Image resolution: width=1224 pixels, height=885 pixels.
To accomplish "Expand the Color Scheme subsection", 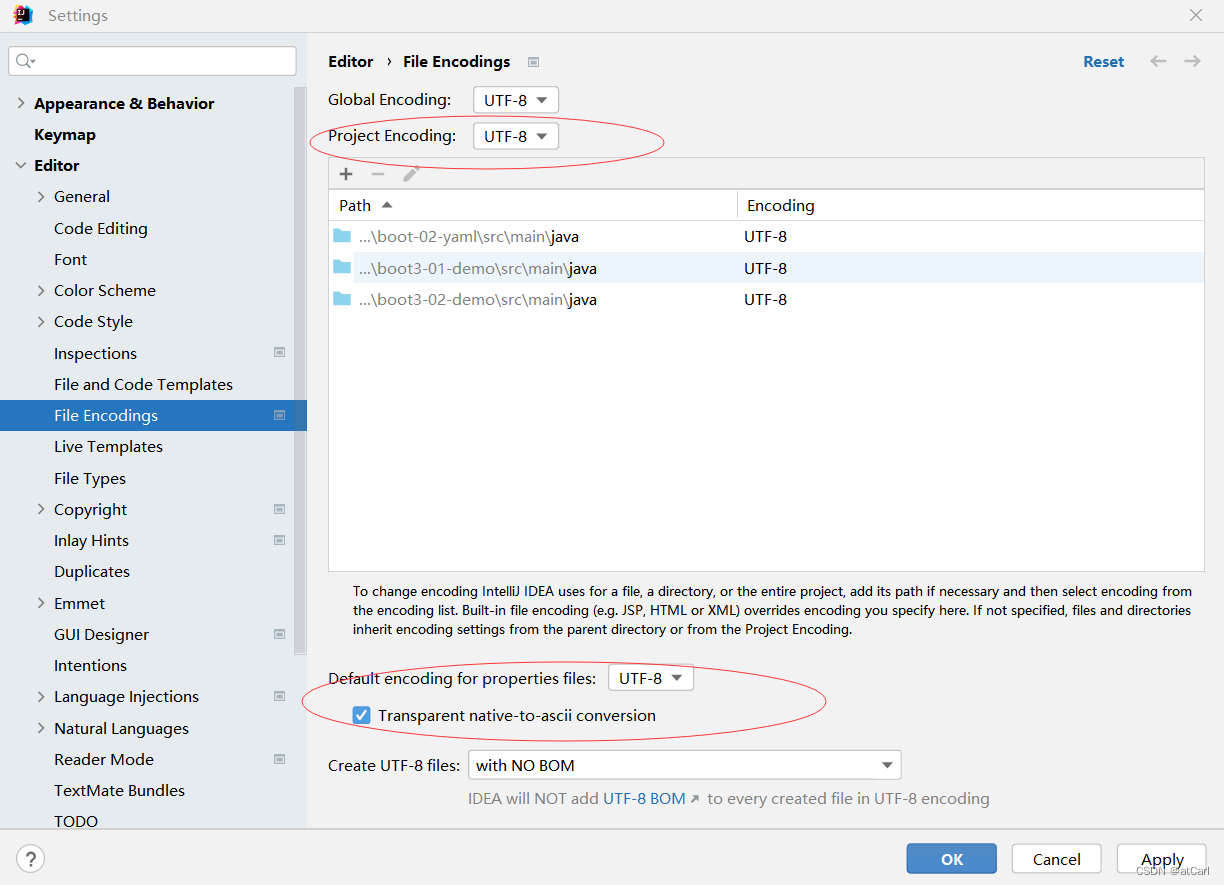I will tap(41, 291).
